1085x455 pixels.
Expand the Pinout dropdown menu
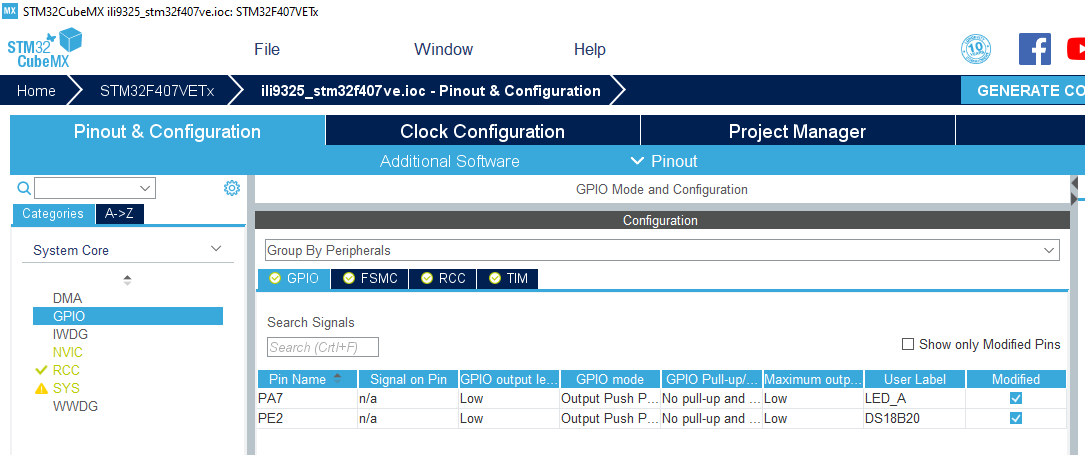664,161
